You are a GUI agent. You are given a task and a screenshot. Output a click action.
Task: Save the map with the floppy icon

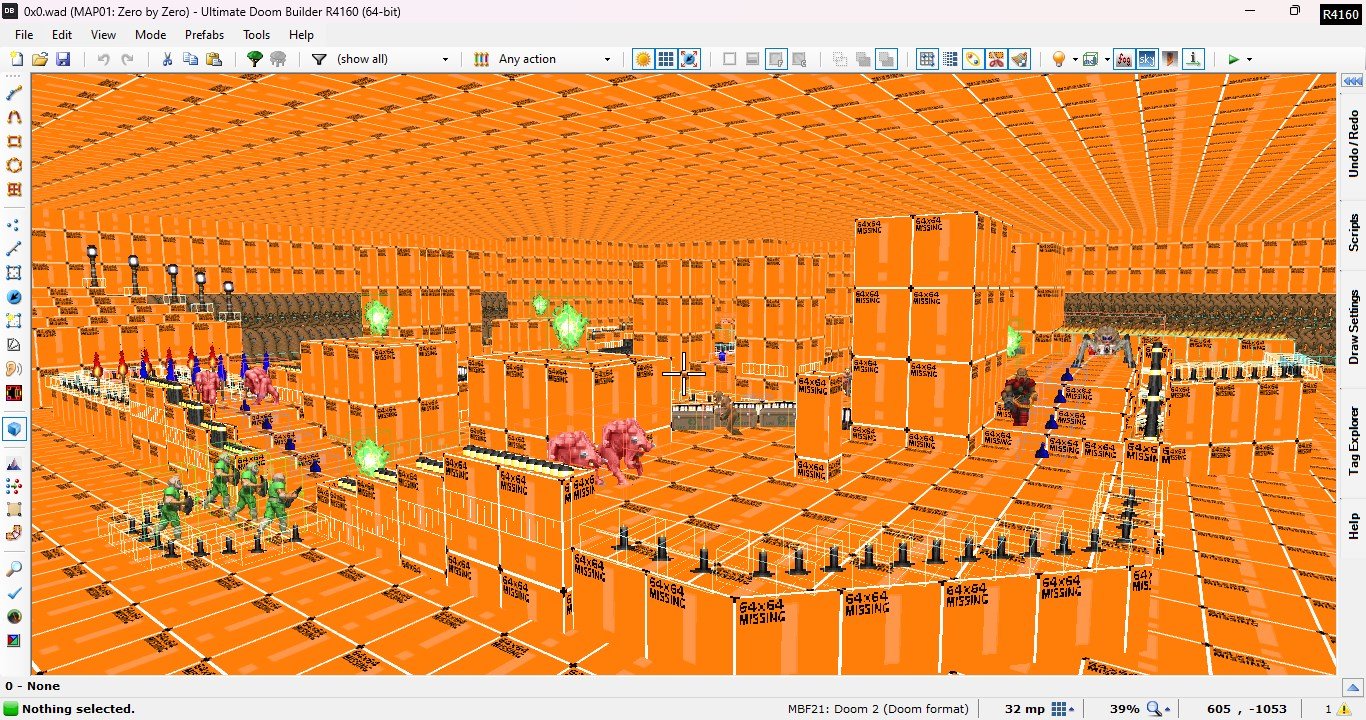(63, 59)
